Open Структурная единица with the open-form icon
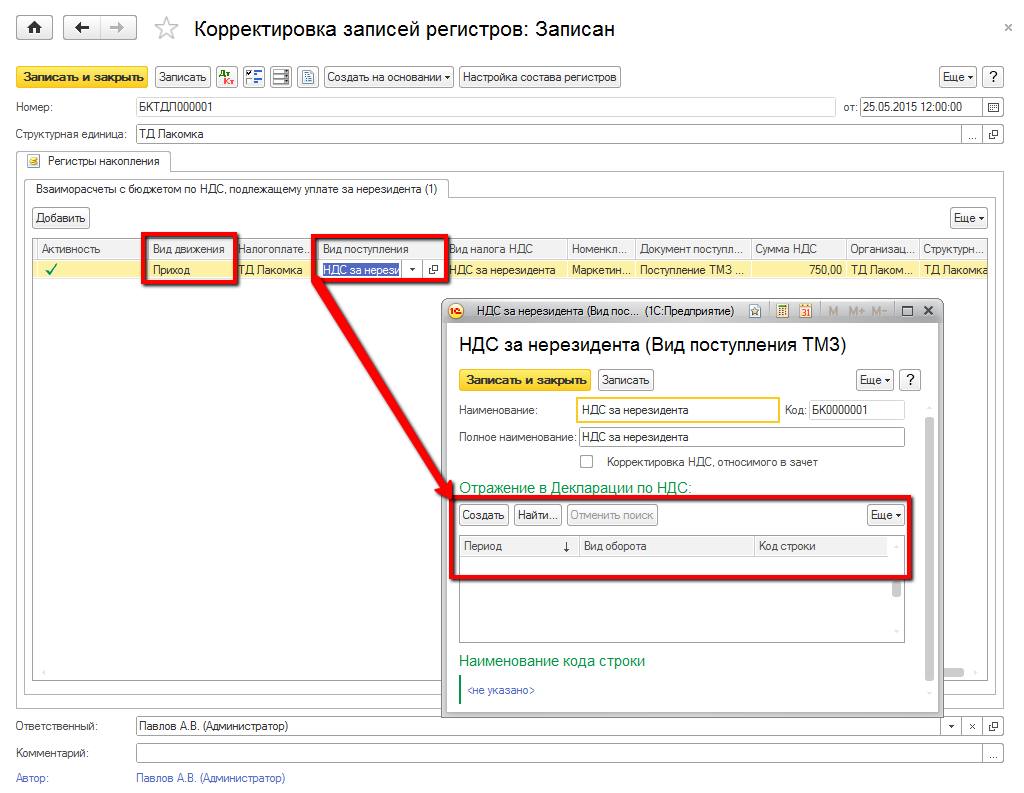The image size is (1024, 793). (993, 134)
